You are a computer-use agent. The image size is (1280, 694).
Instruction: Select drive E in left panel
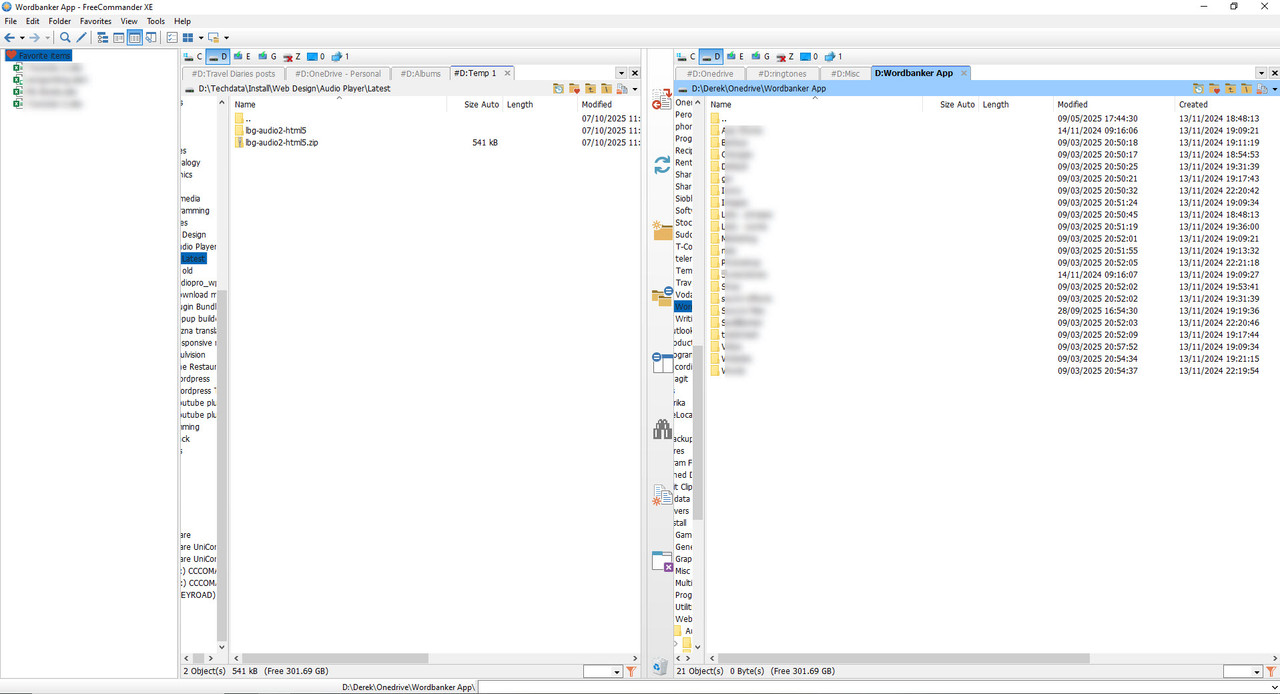point(243,57)
